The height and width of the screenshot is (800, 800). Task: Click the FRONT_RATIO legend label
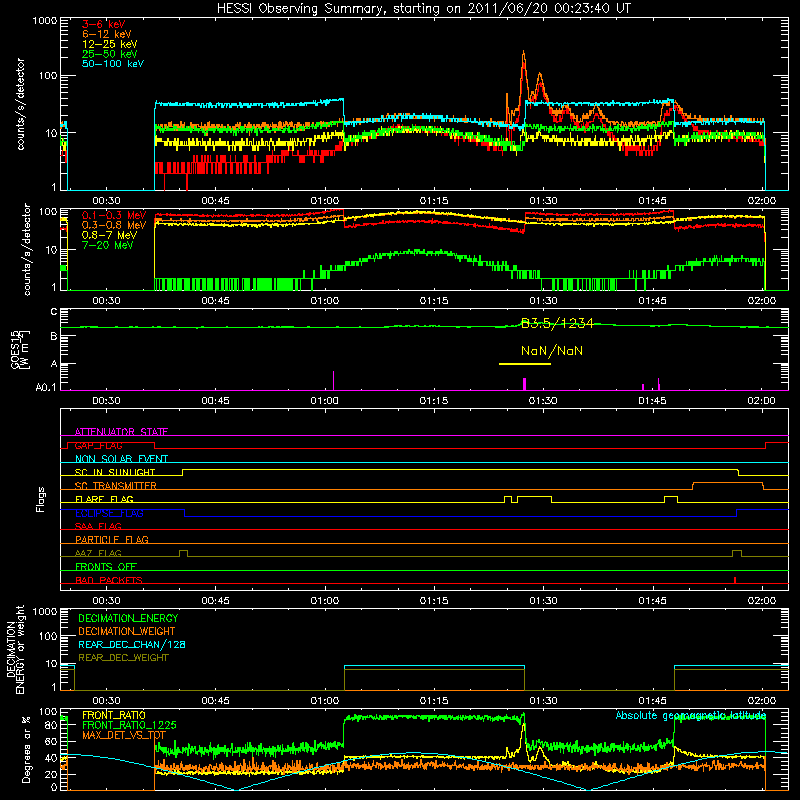[114, 715]
